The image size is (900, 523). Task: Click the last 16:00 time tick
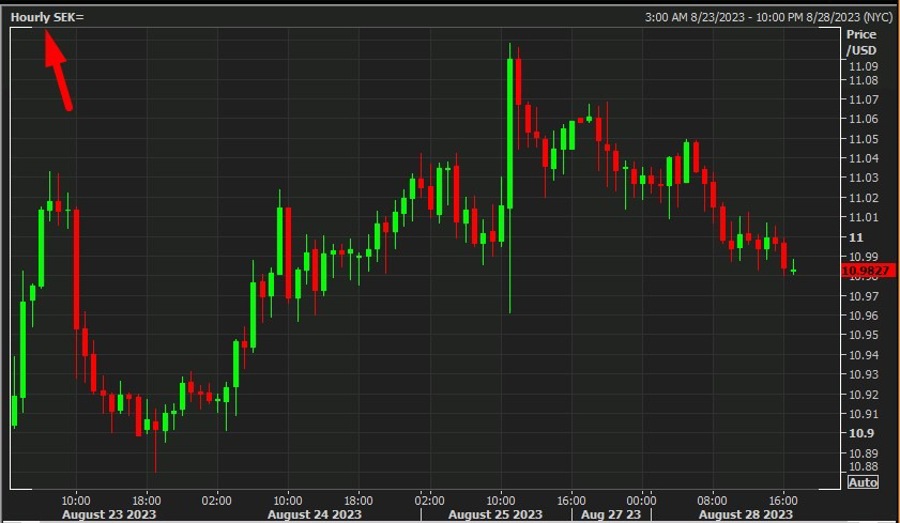point(783,501)
